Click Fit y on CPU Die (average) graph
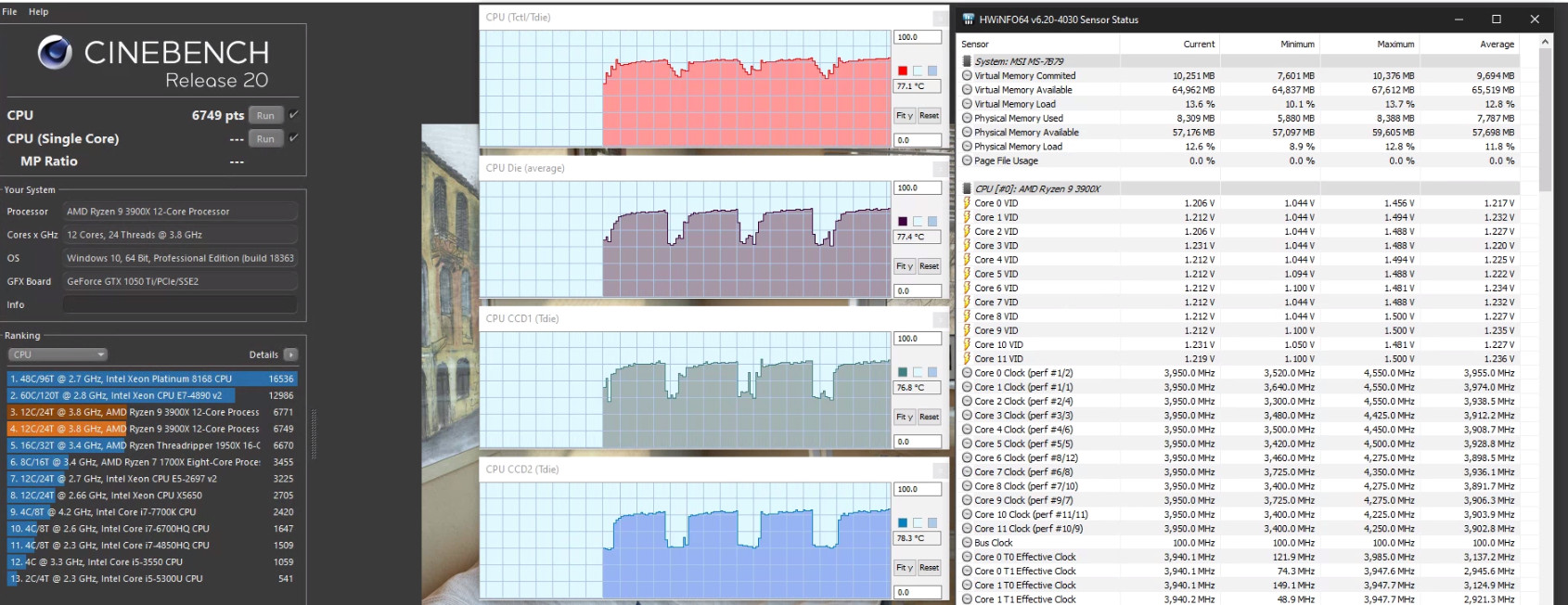Screen dimensions: 1568x605 [905, 266]
